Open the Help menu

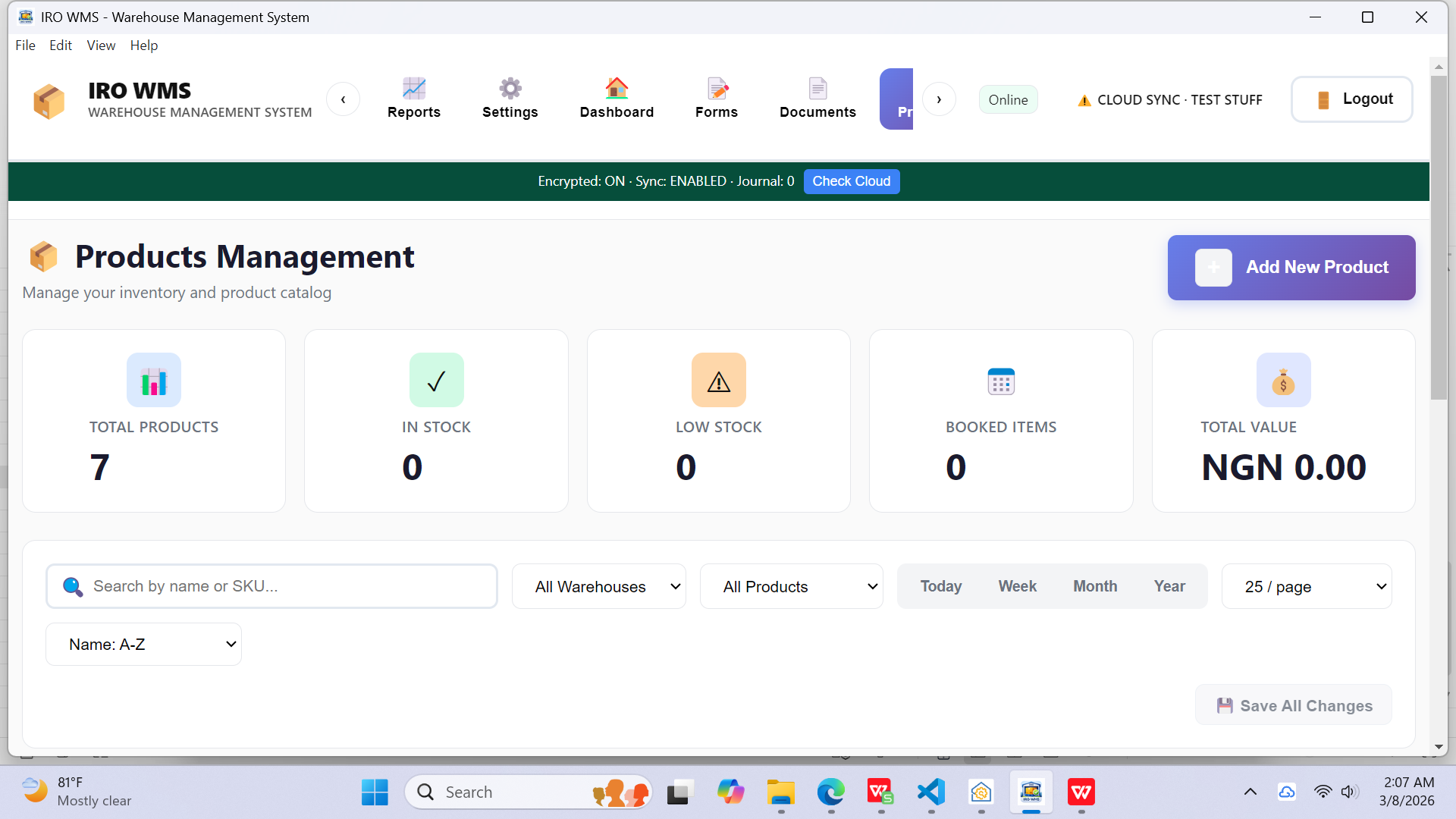click(143, 45)
